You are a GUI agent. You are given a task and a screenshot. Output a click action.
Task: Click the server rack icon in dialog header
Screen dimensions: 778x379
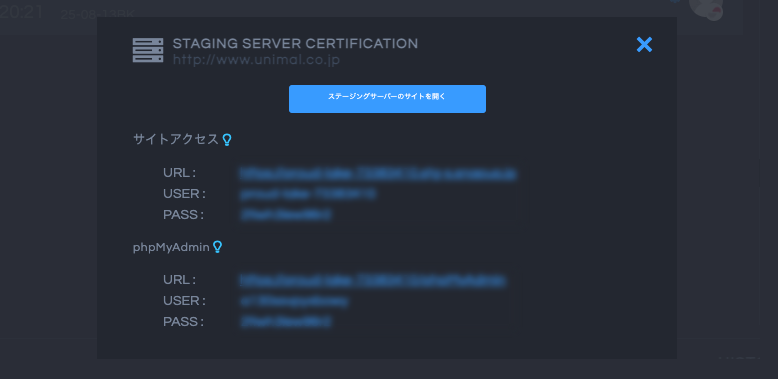pyautogui.click(x=148, y=50)
